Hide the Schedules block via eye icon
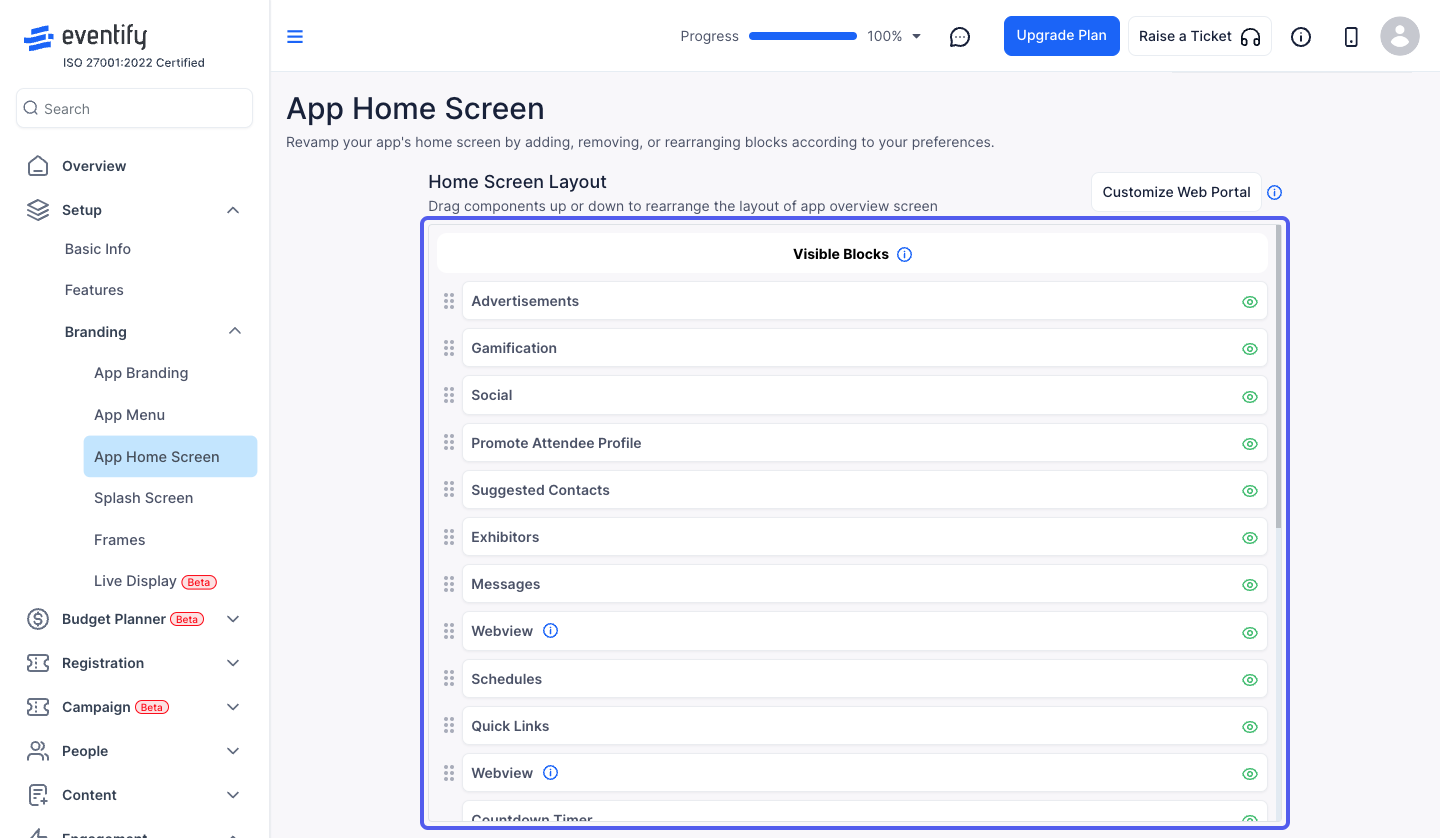This screenshot has height=838, width=1440. point(1249,680)
